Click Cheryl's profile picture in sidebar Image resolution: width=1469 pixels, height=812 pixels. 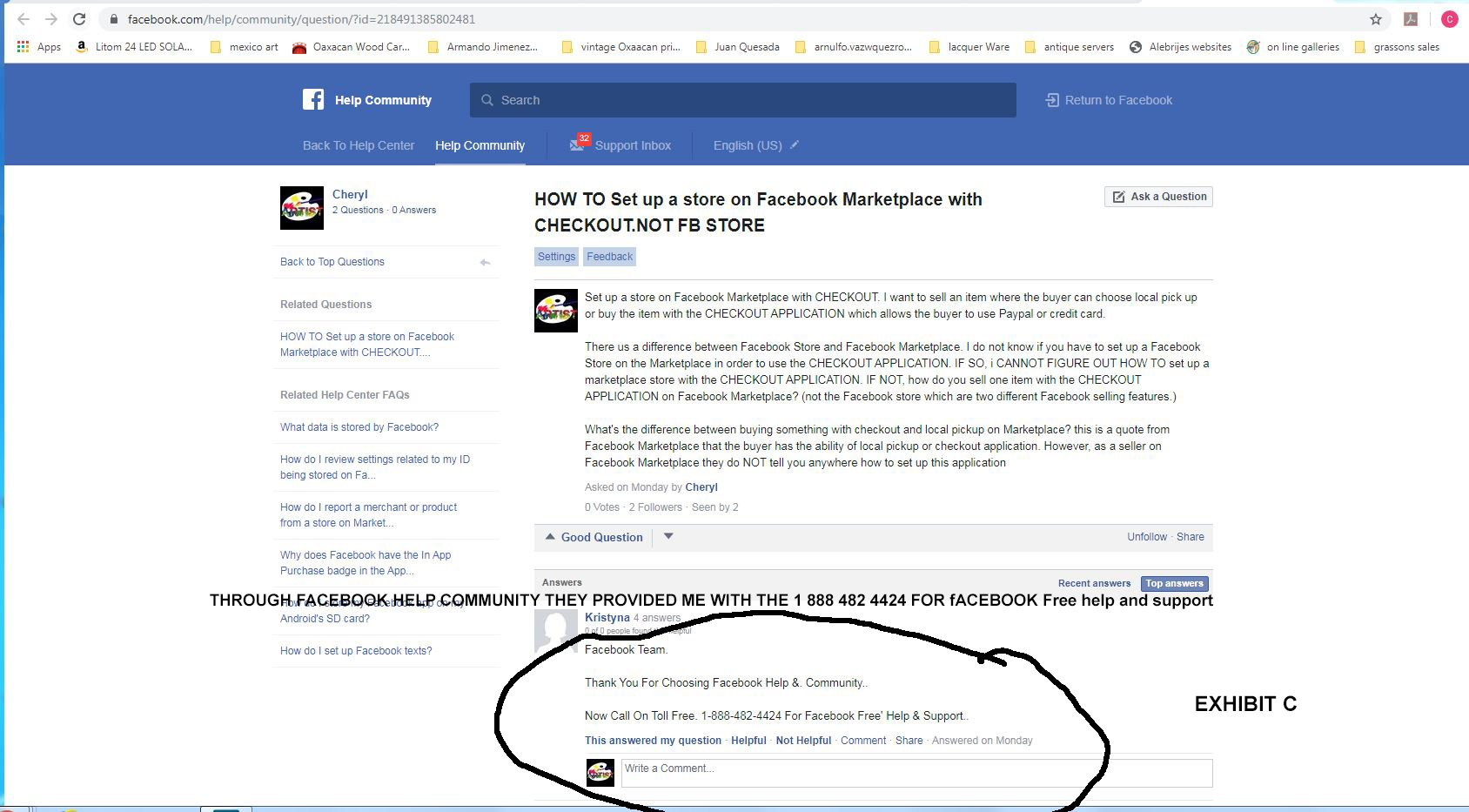click(302, 208)
